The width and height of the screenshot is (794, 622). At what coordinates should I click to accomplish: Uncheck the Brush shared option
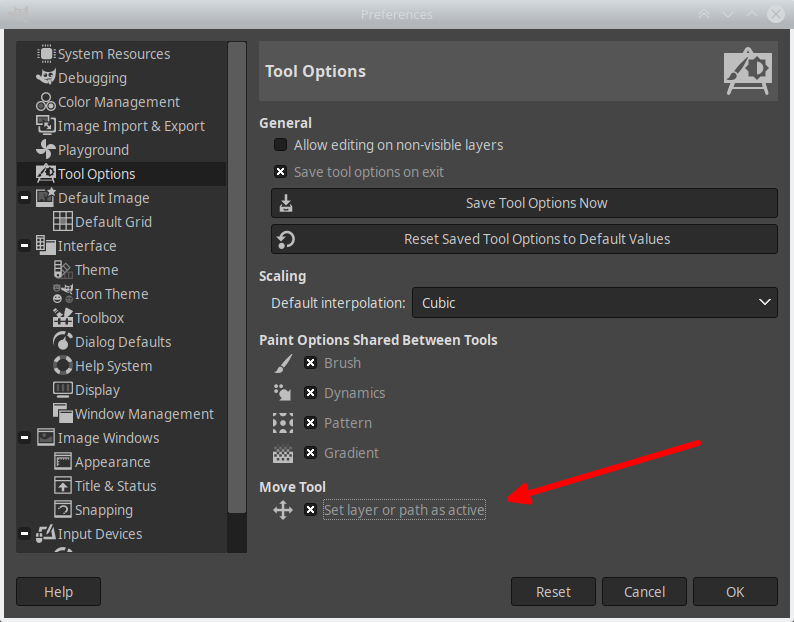pos(310,363)
